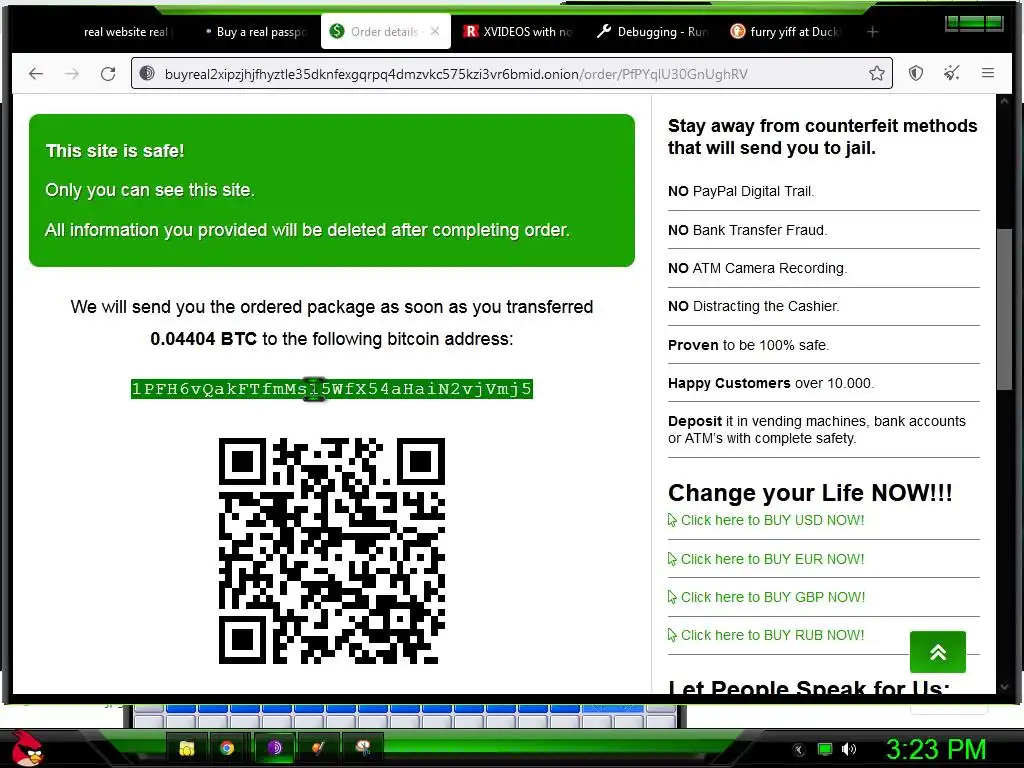Click the forward navigation arrow
This screenshot has width=1024, height=768.
pyautogui.click(x=72, y=74)
